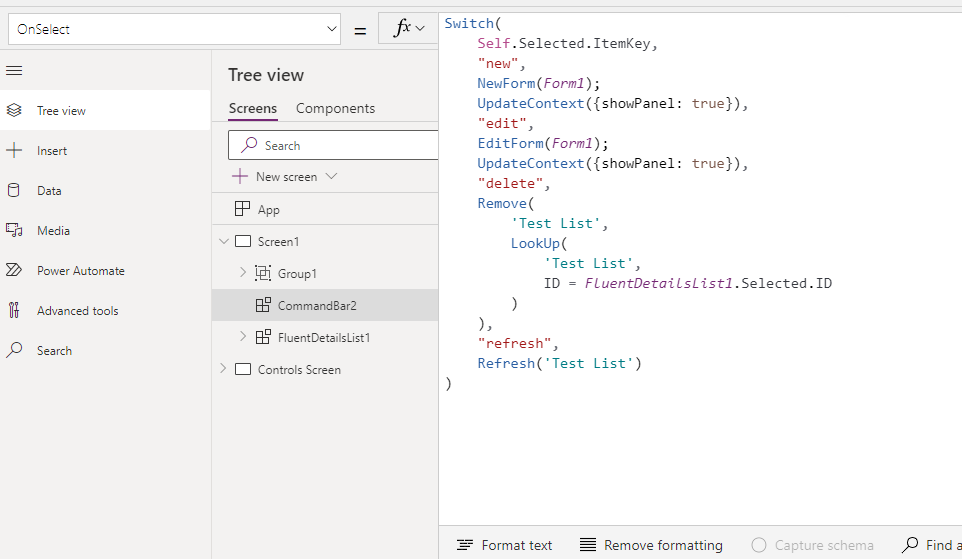Open the Data pane
The height and width of the screenshot is (559, 962).
49,191
